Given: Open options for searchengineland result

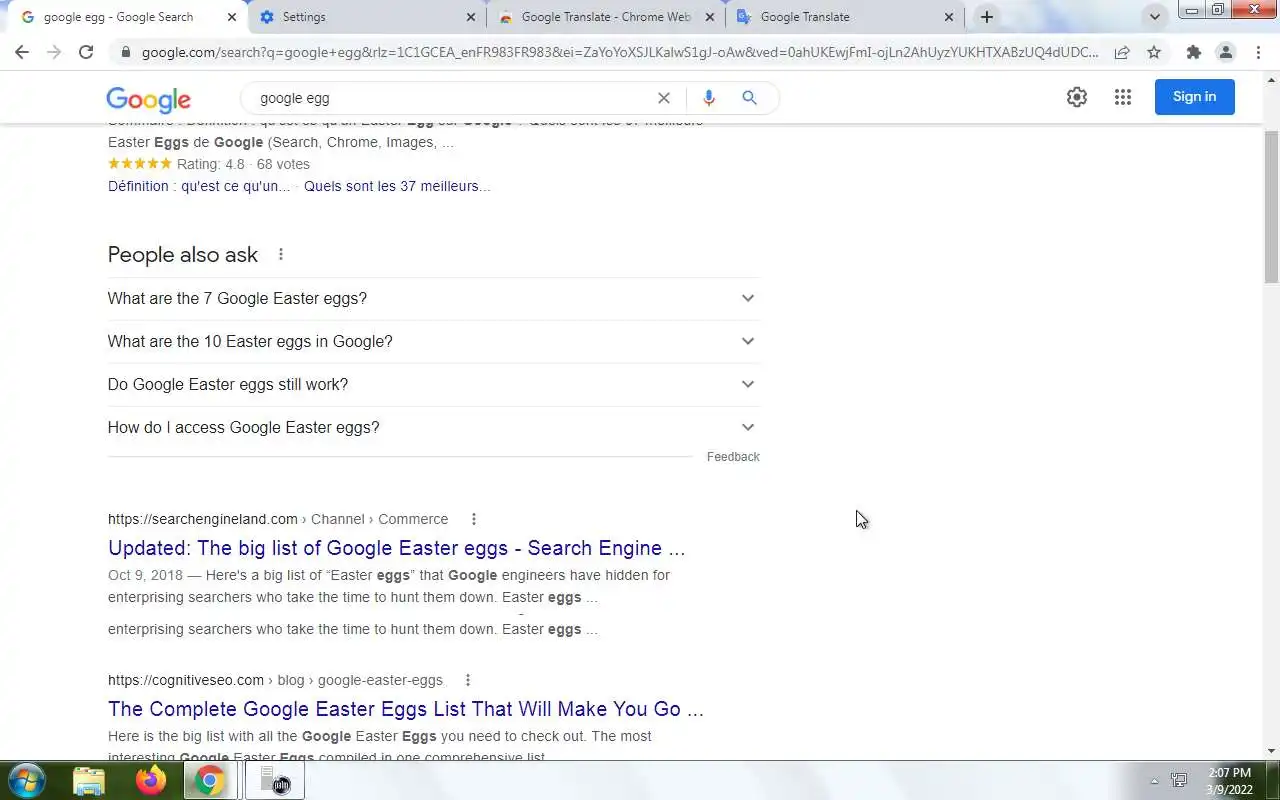Looking at the screenshot, I should 474,519.
